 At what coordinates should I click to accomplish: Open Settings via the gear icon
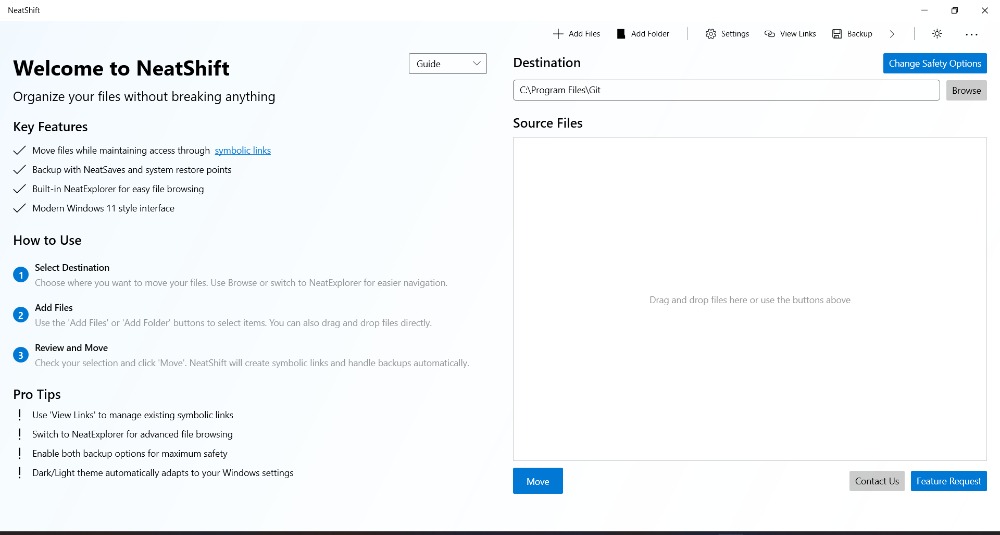[711, 34]
